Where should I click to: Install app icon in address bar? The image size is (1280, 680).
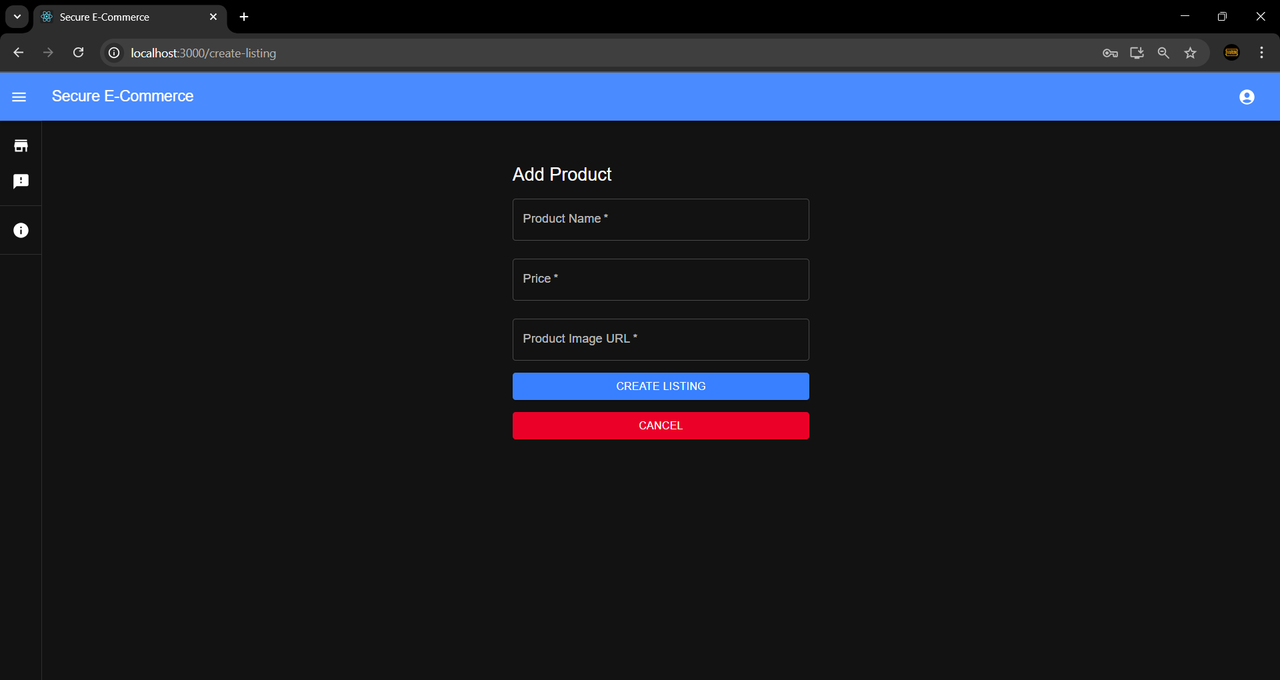(1137, 53)
